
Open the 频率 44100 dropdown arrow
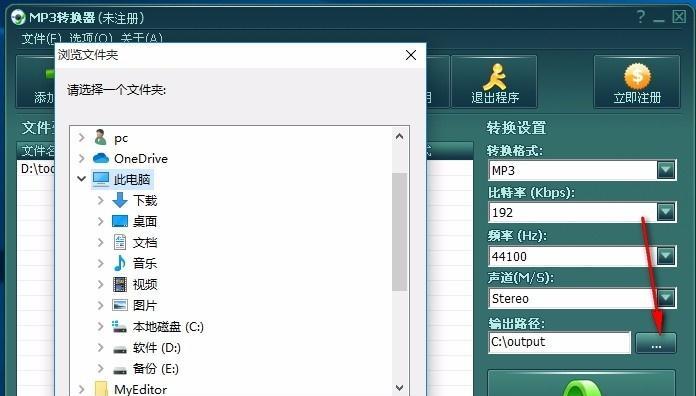click(x=666, y=255)
